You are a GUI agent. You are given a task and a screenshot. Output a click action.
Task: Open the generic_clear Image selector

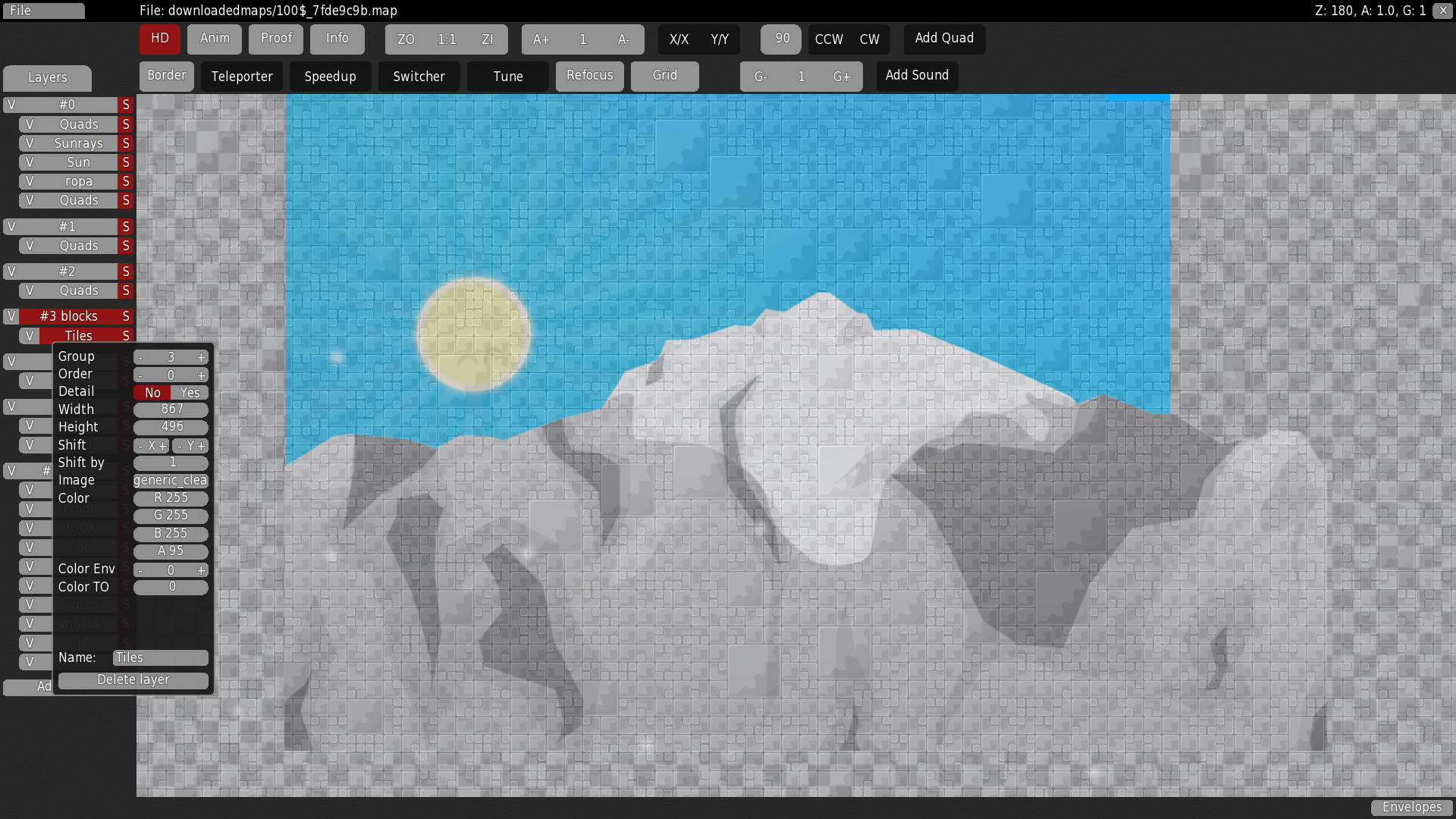click(x=171, y=480)
